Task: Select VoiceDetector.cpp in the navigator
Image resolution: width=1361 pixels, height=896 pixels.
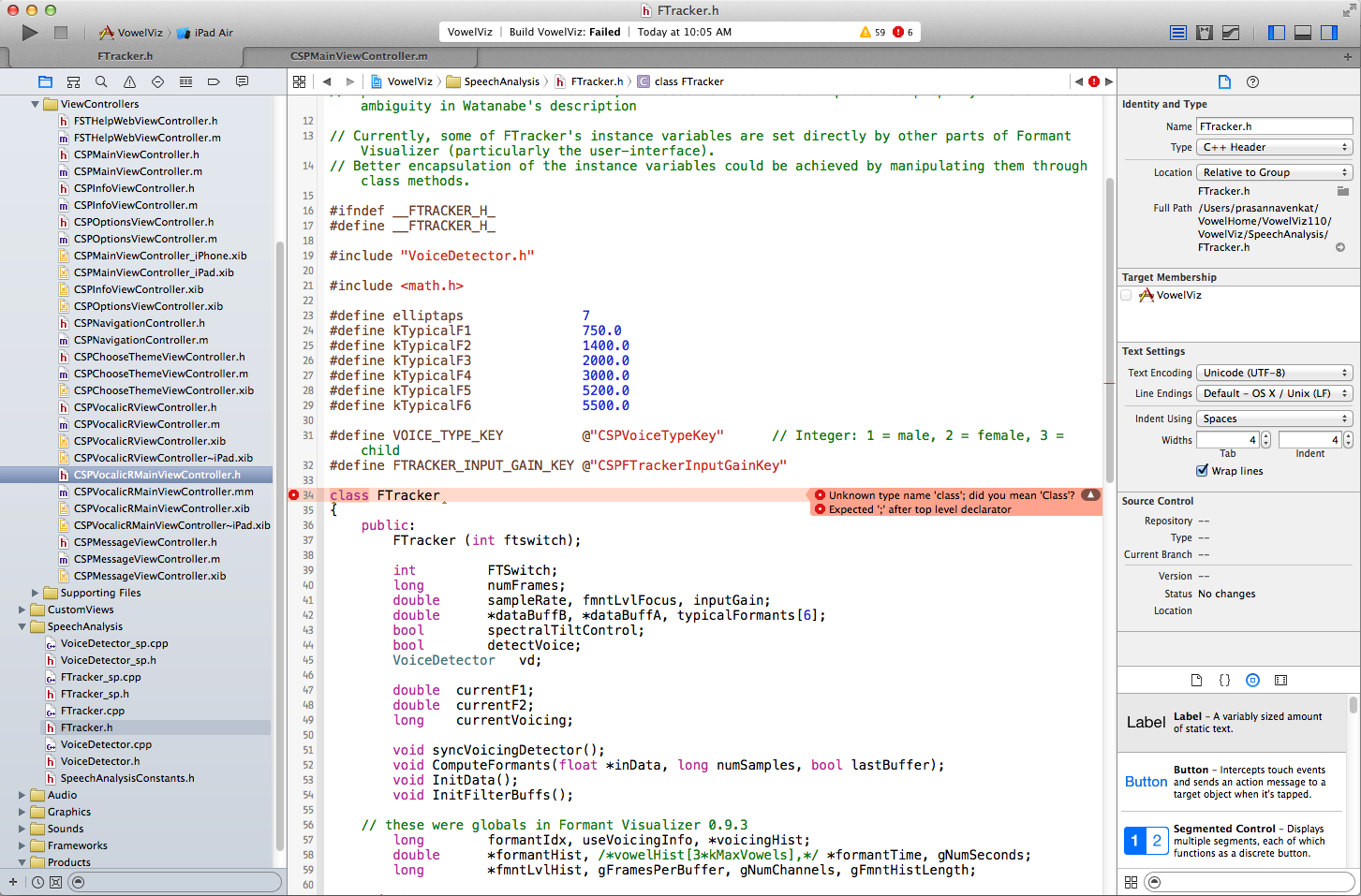Action: (106, 744)
